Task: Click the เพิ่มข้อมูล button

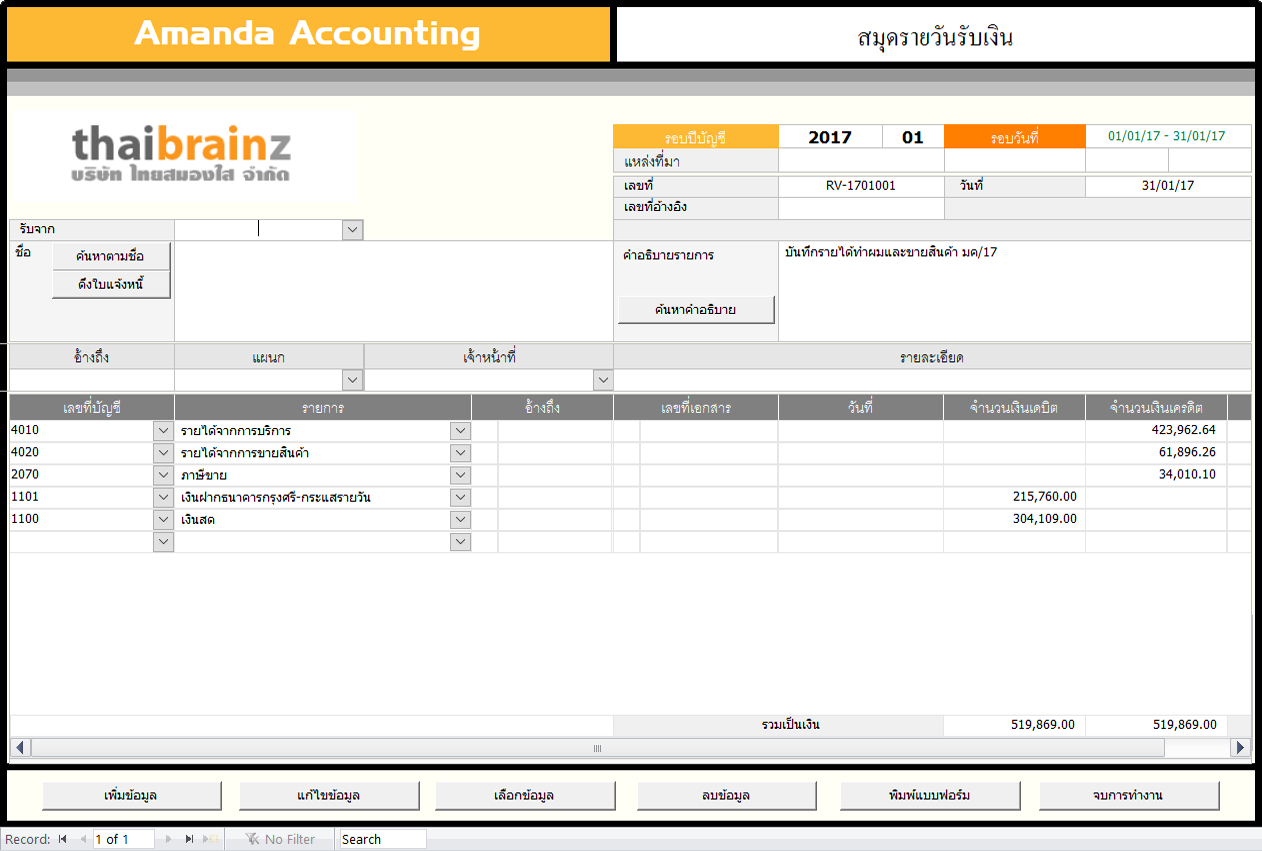Action: pos(131,795)
